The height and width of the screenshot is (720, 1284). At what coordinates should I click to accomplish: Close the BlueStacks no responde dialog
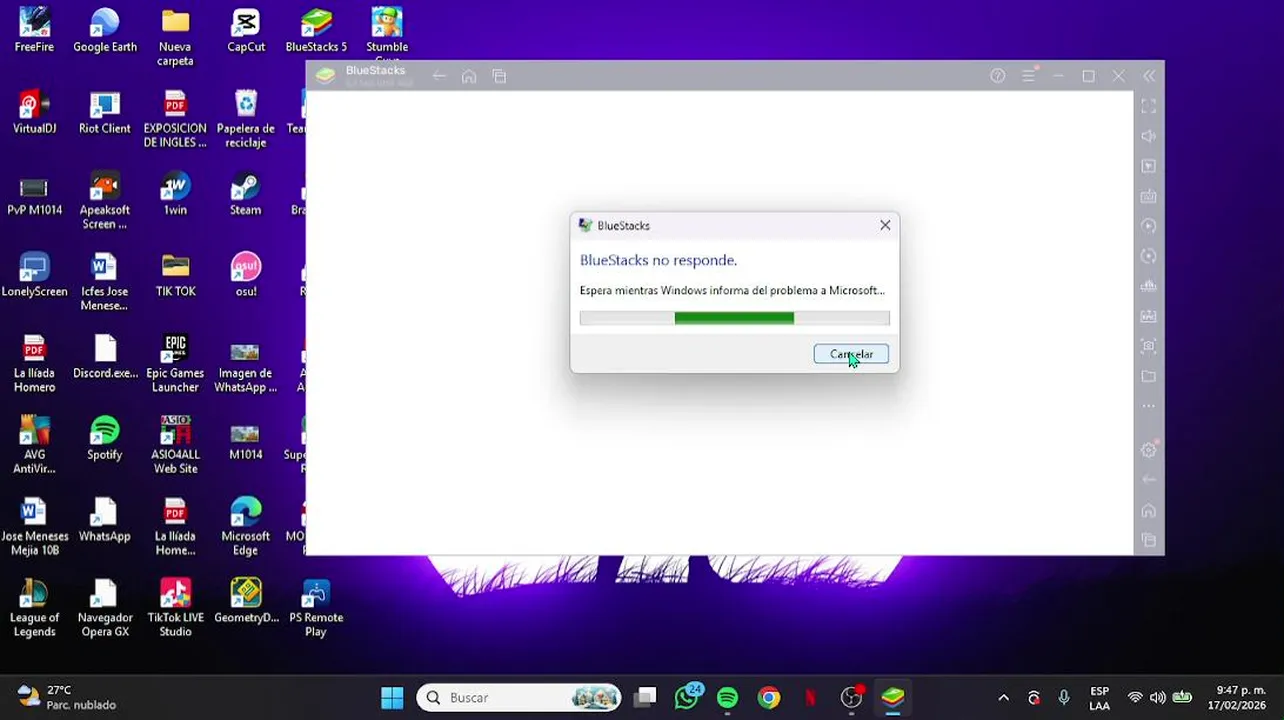[885, 225]
